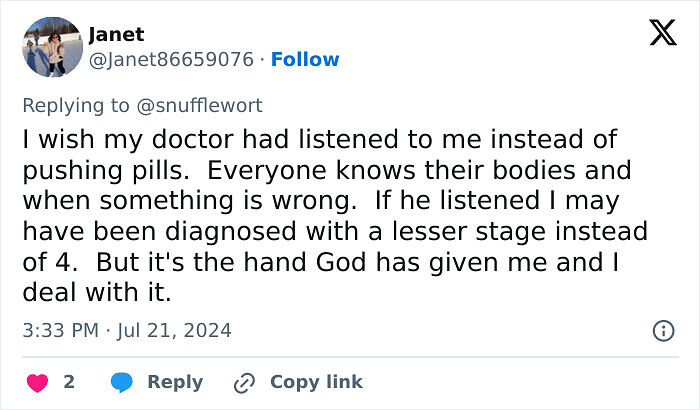Click the separator dot before Follow
Image resolution: width=700 pixels, height=410 pixels.
(x=263, y=60)
